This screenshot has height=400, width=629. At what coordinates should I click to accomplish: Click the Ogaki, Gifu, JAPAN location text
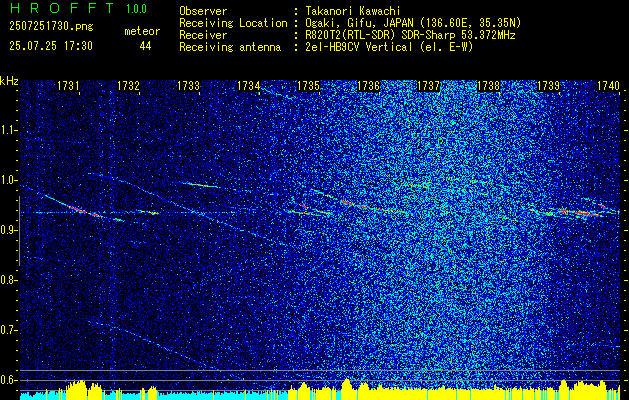tap(413, 23)
